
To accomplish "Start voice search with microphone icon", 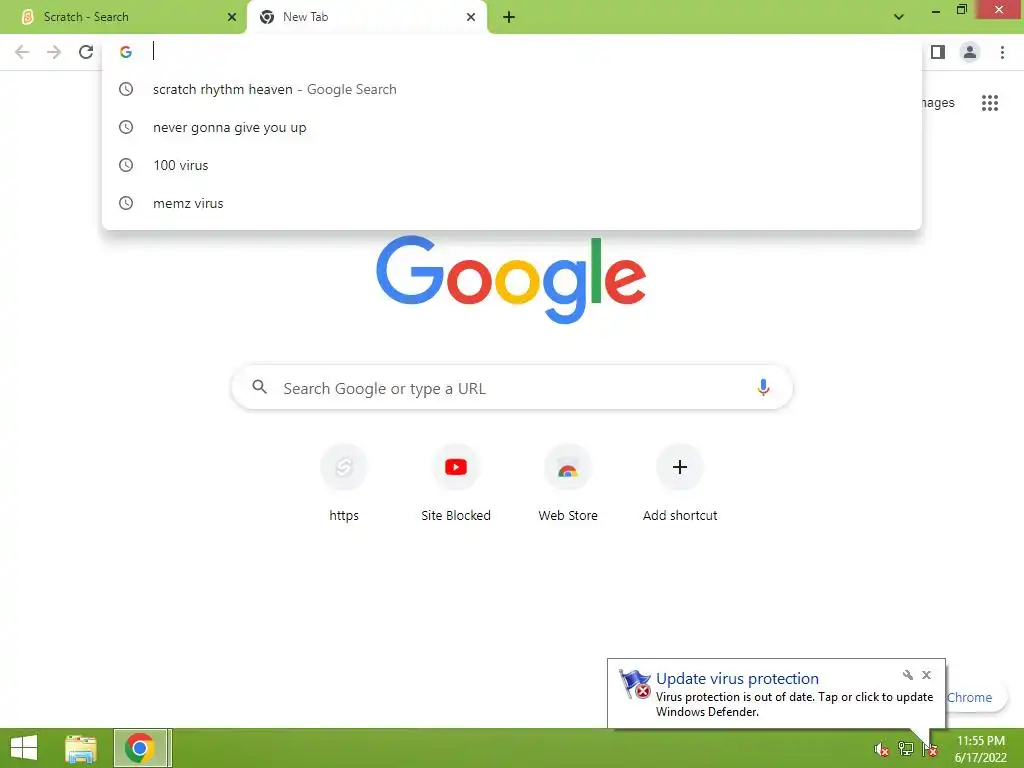I will click(763, 387).
